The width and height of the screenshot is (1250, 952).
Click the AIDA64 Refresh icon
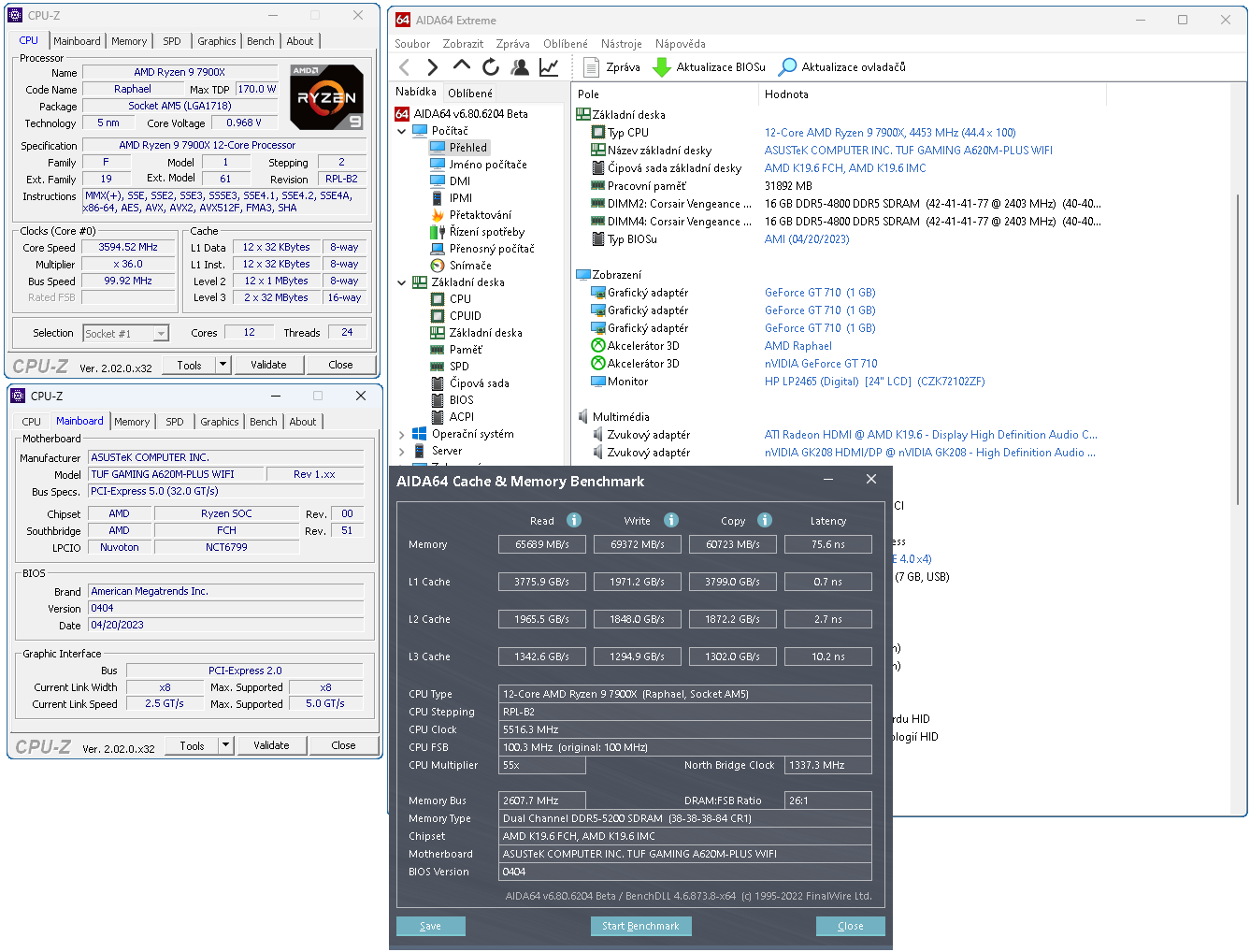pyautogui.click(x=491, y=67)
